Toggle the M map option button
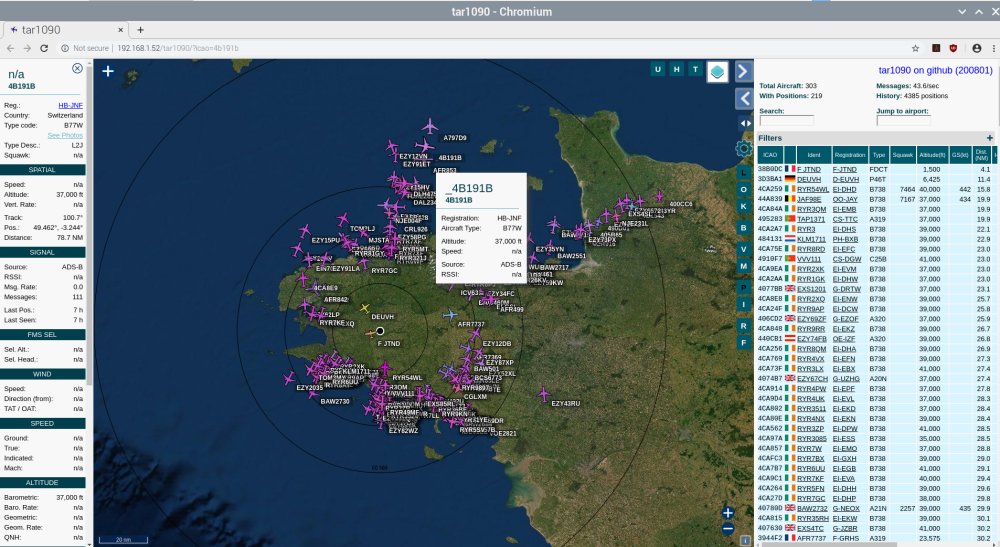The height and width of the screenshot is (547, 1000). point(744,266)
